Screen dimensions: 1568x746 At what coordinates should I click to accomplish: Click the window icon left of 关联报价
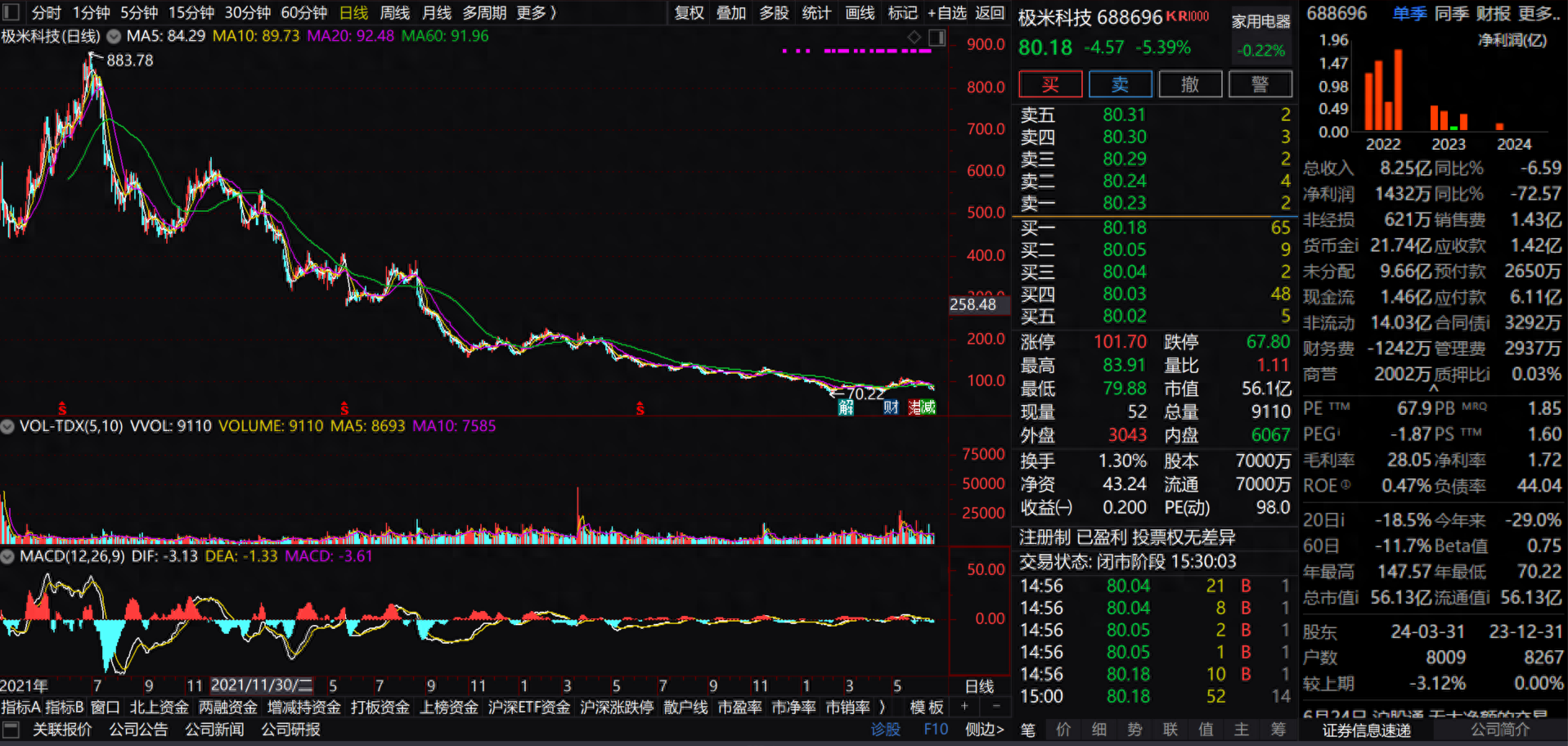[x=11, y=729]
